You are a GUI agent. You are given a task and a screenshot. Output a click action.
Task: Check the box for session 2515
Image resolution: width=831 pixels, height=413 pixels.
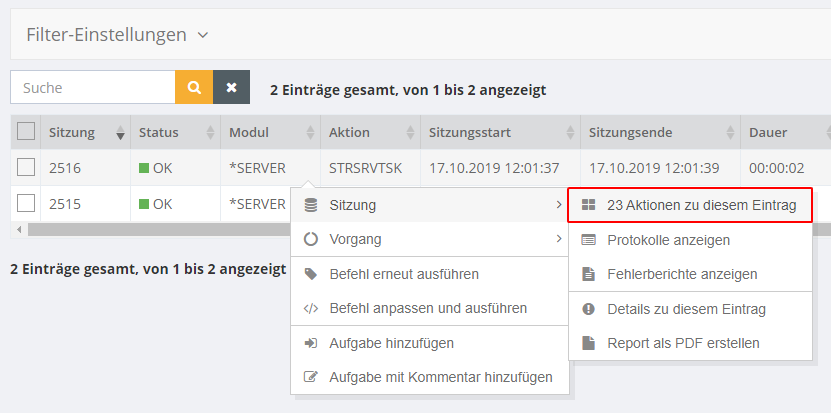26,203
